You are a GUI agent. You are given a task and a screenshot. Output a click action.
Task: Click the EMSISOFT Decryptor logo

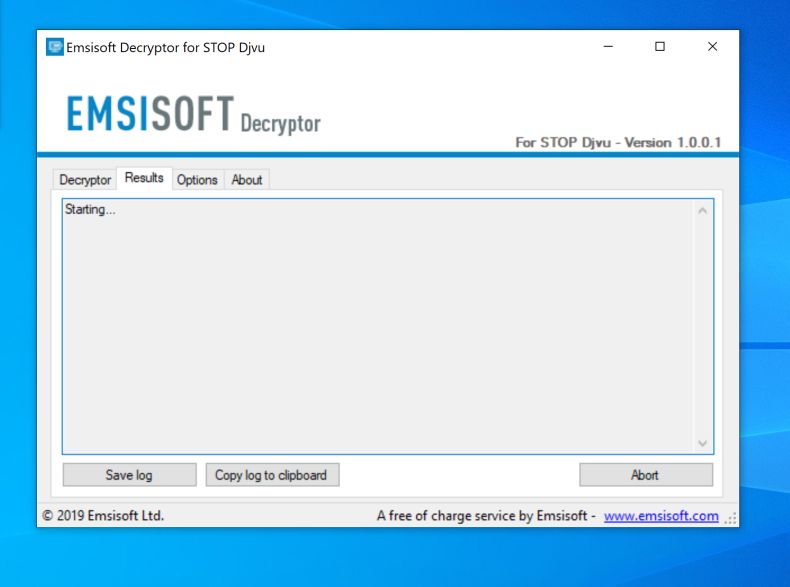pos(193,114)
